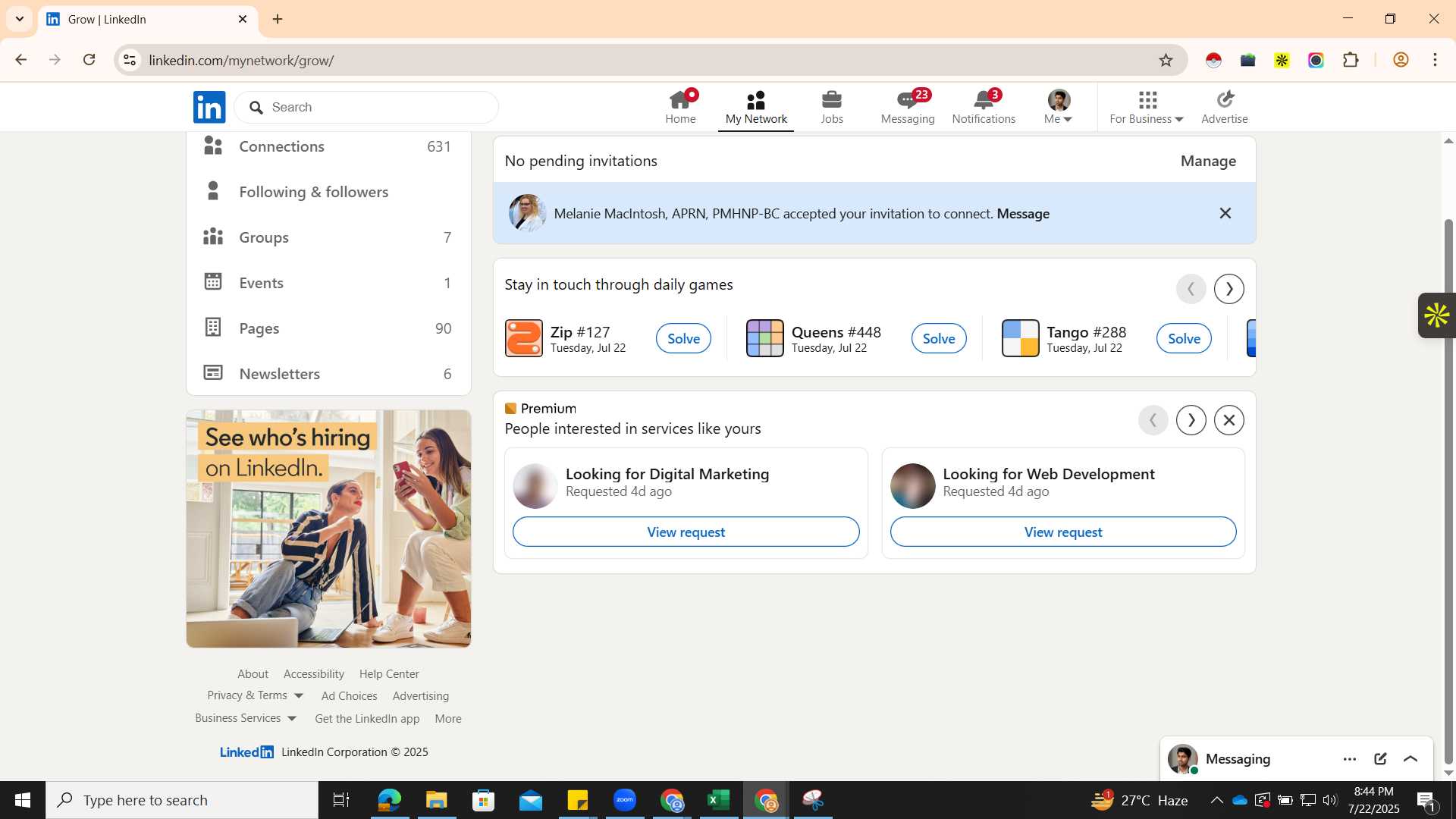Viewport: 1456px width, 819px height.
Task: Open Zoom from the taskbar
Action: 625,800
